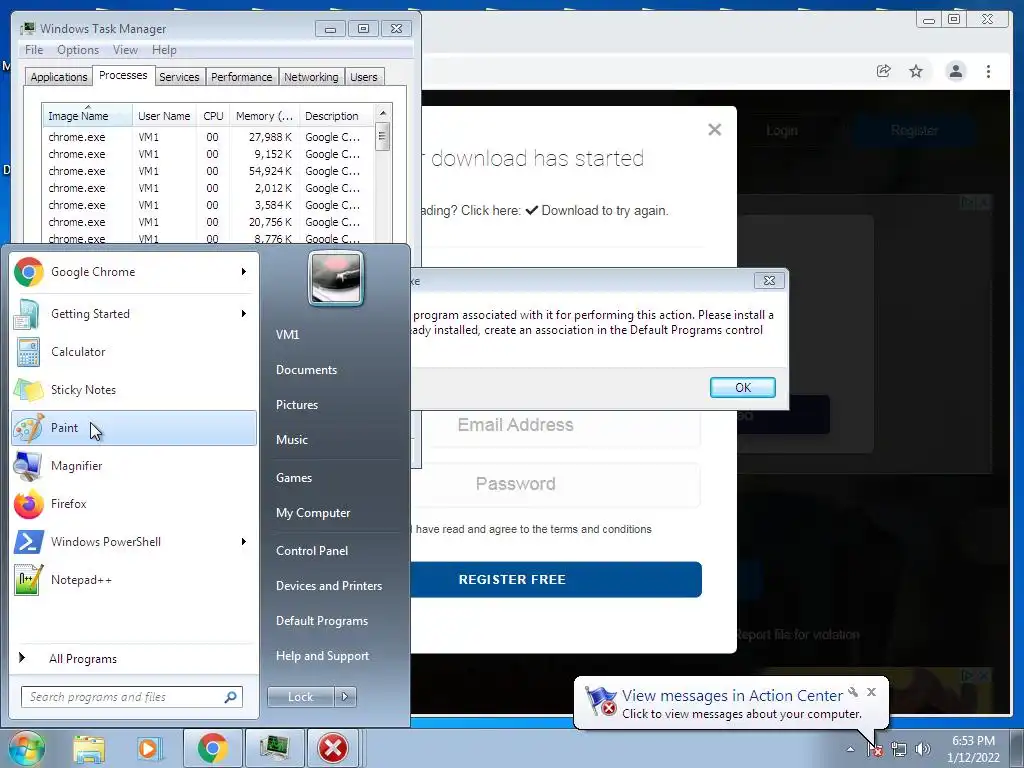Open Magnifier from Start menu
Screen dimensions: 1024x768
coord(134,466)
